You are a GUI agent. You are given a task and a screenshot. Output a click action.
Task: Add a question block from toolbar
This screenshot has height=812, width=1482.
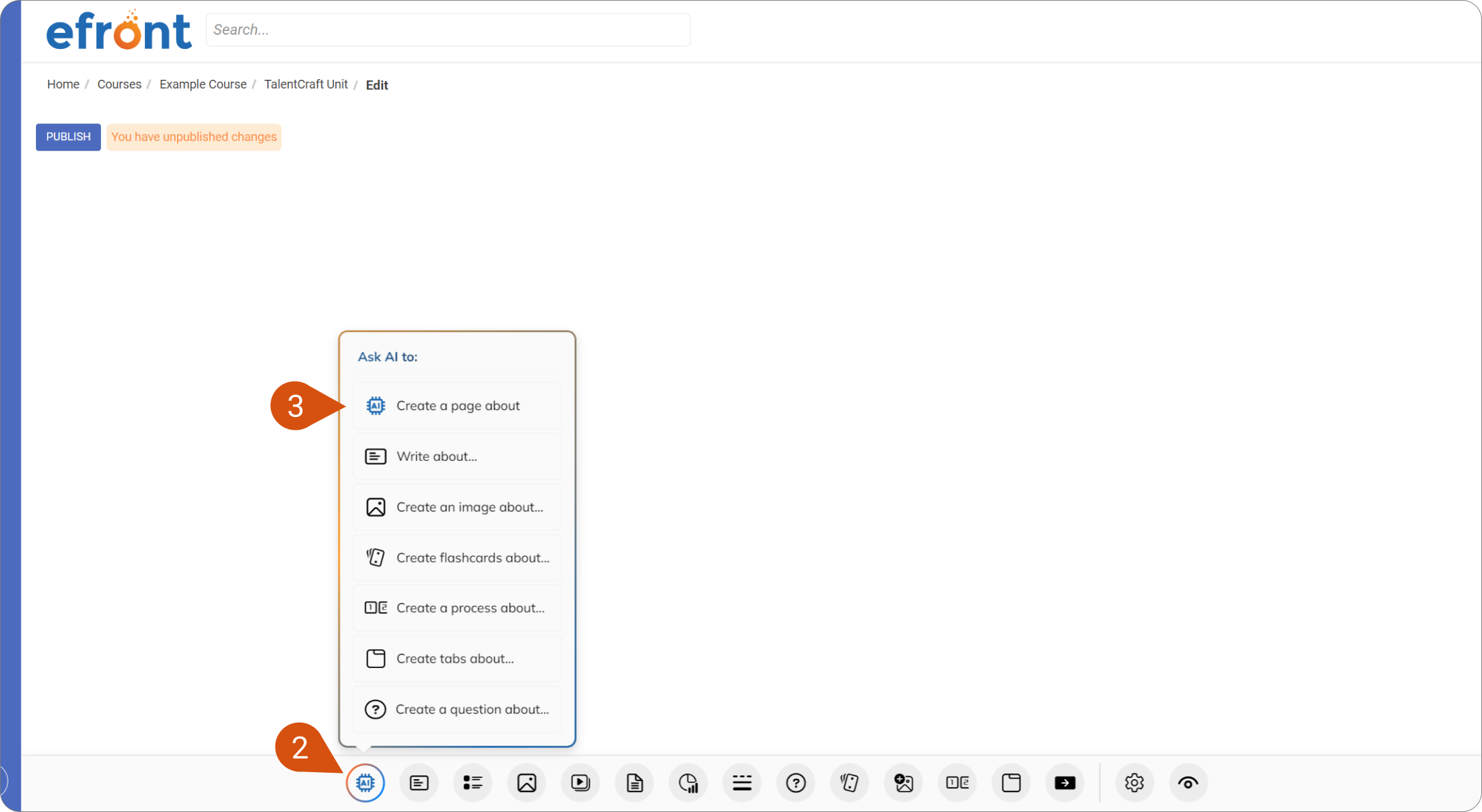(x=796, y=783)
